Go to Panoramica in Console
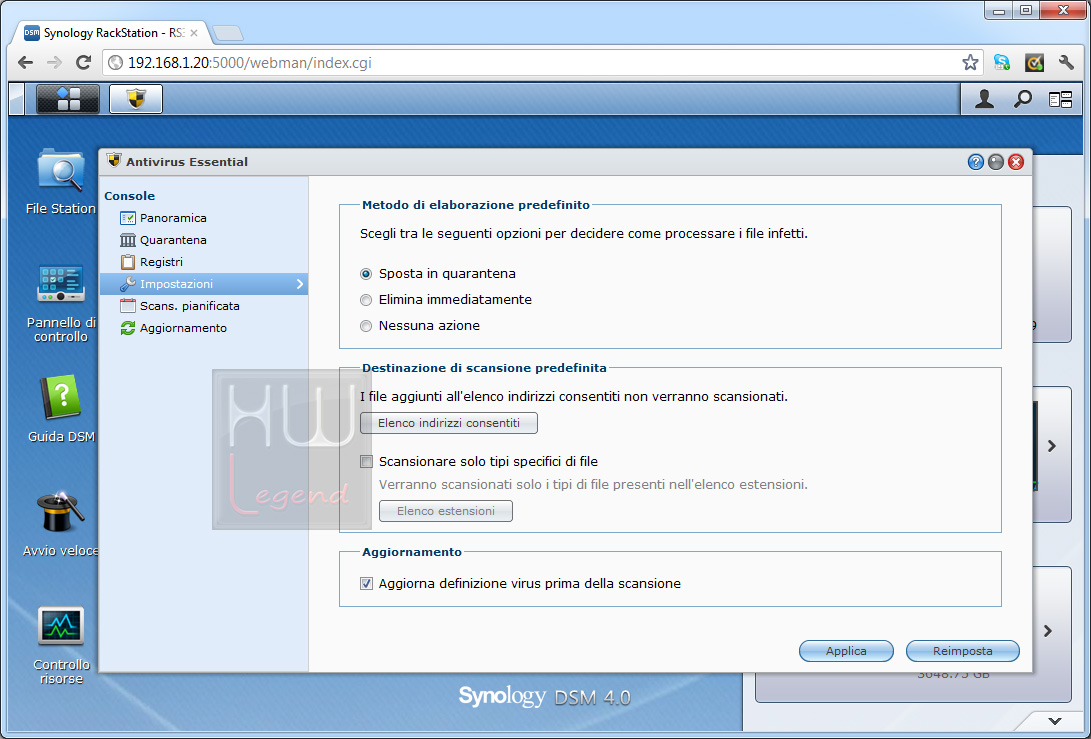This screenshot has height=739, width=1091. click(x=204, y=218)
